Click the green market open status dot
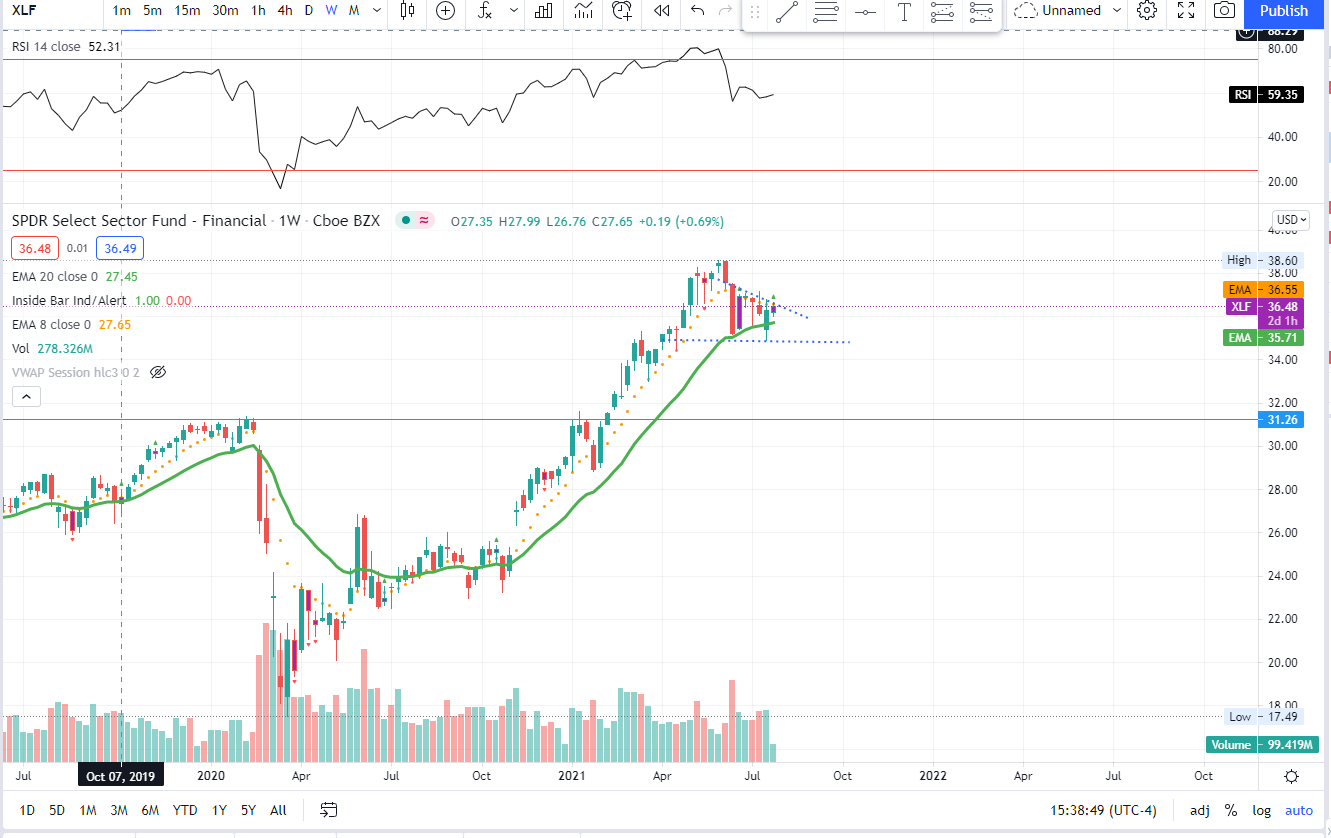Screen dimensions: 1331x838 tap(406, 221)
